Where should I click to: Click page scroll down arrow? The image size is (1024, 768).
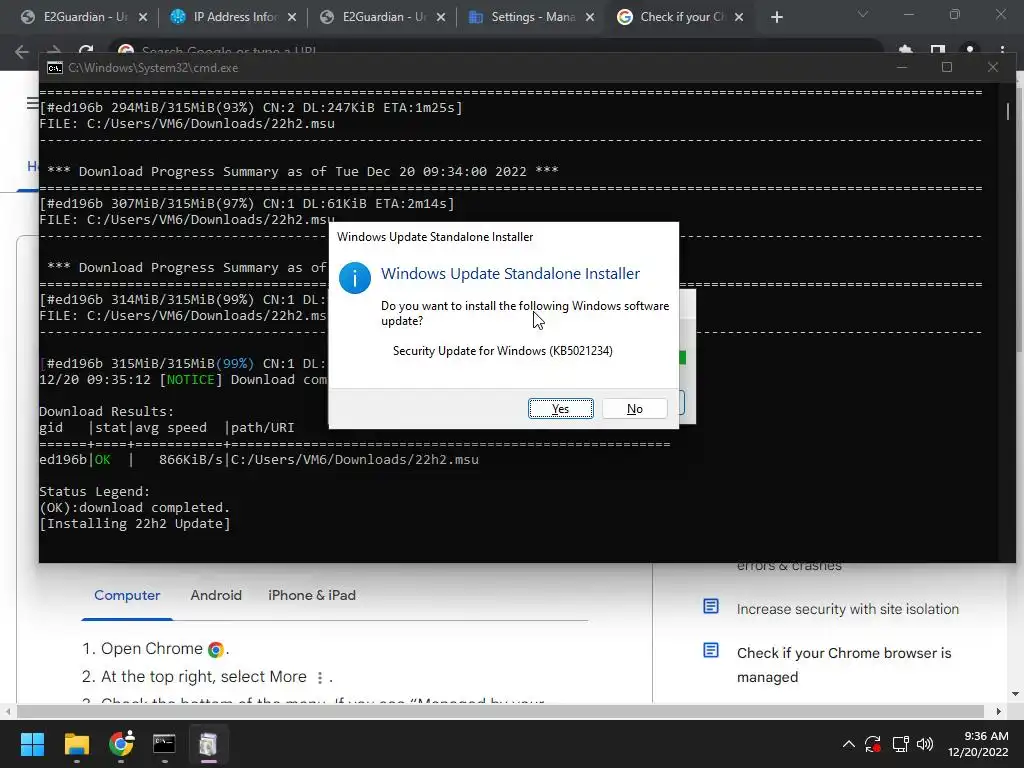pyautogui.click(x=1015, y=694)
